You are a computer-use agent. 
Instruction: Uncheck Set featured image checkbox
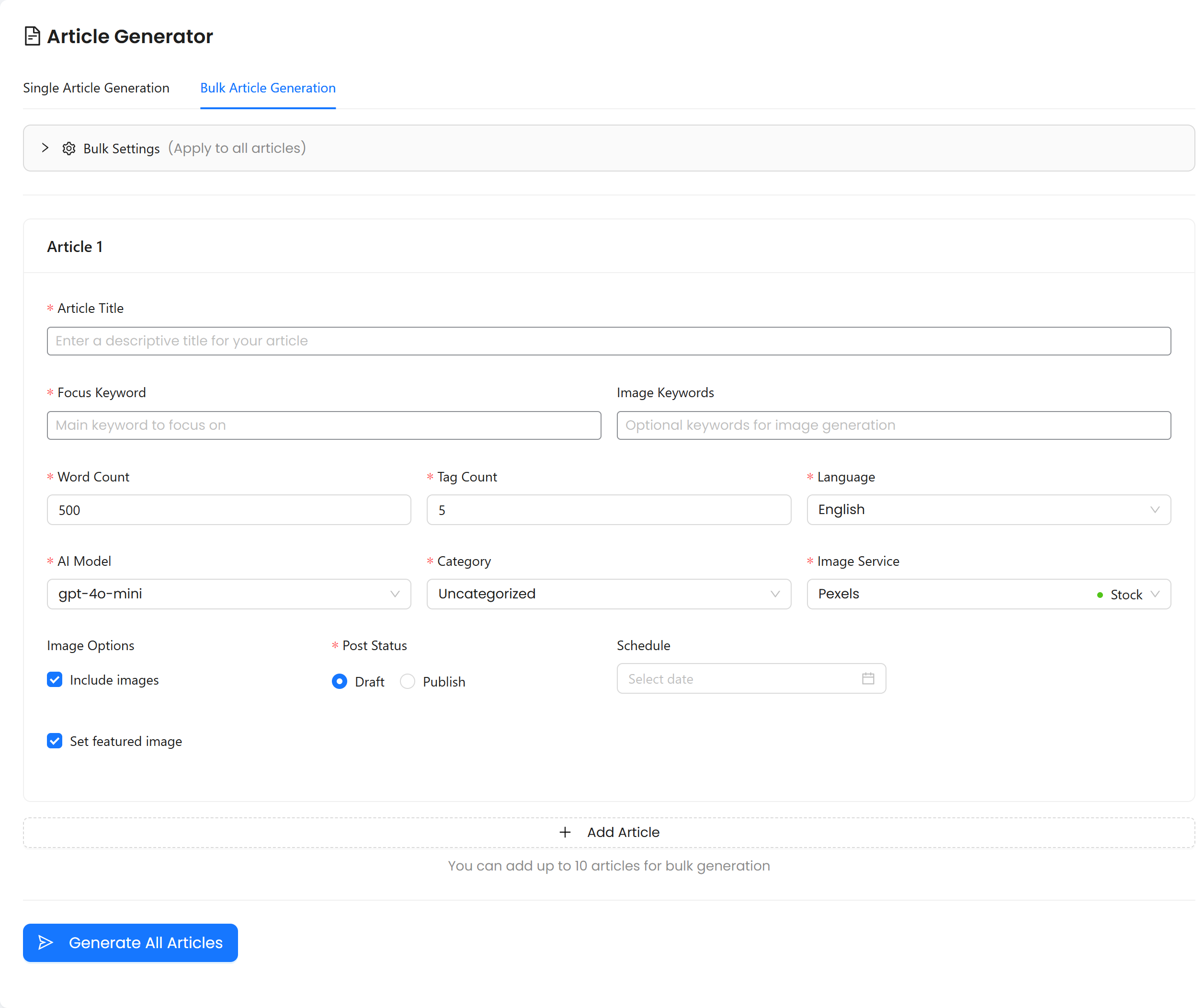point(55,741)
